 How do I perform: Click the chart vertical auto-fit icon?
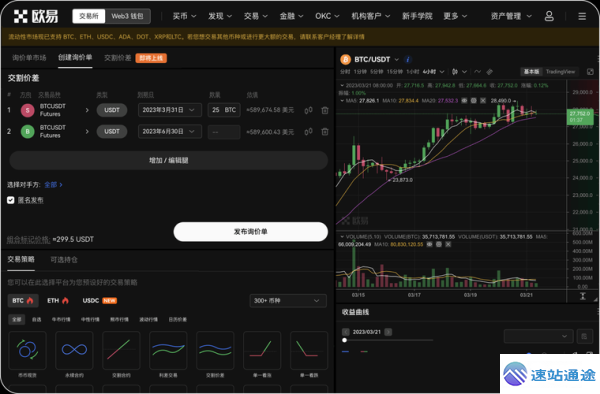(583, 296)
